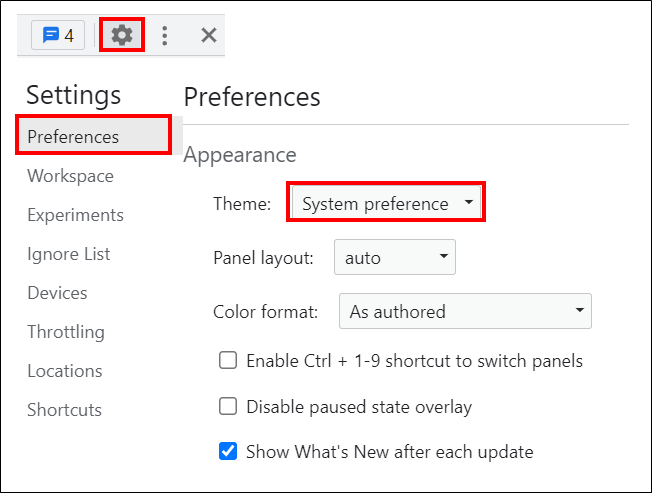Open the Color format dropdown
Image resolution: width=652 pixels, height=493 pixels.
click(465, 311)
